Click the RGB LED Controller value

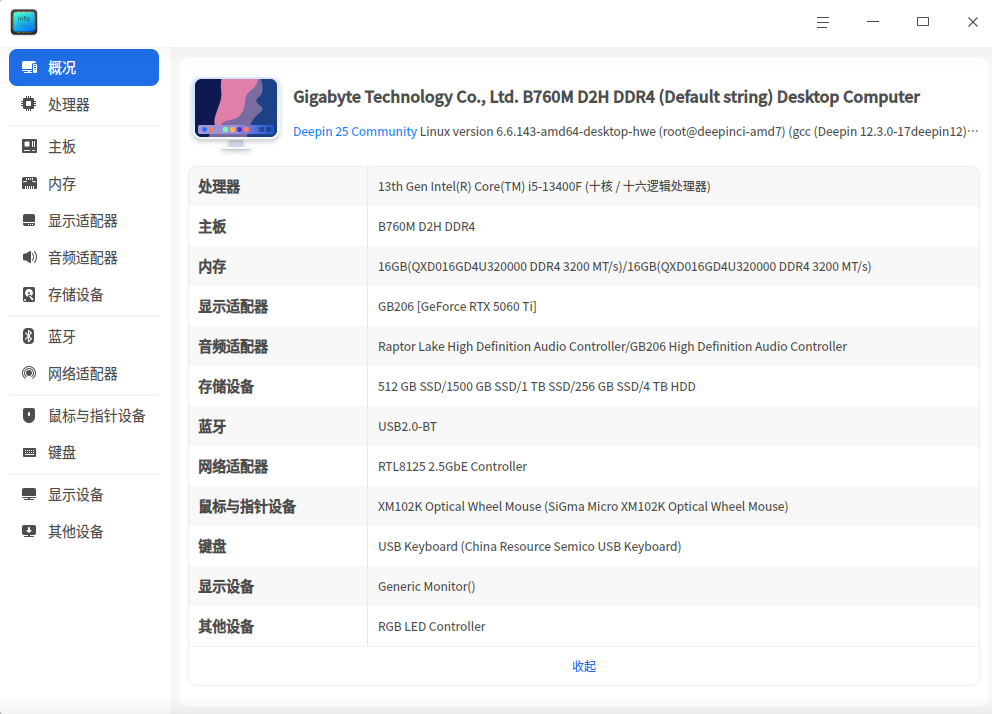[x=431, y=627]
